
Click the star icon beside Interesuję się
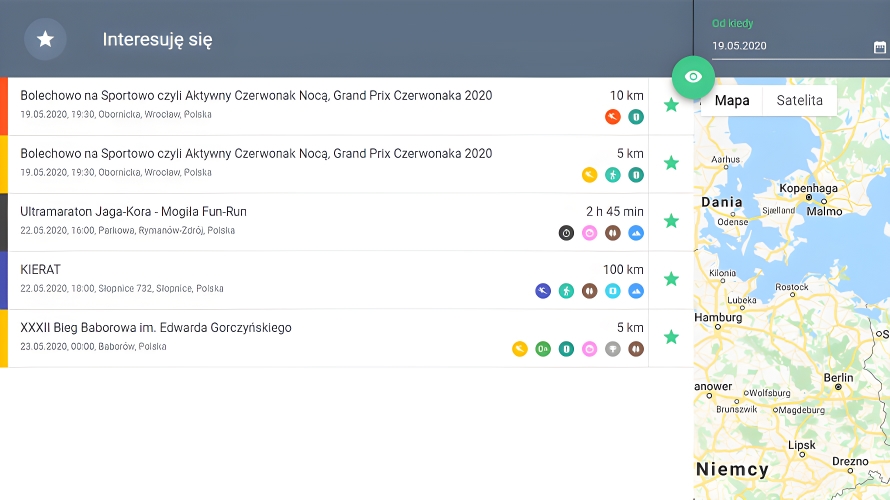click(45, 39)
